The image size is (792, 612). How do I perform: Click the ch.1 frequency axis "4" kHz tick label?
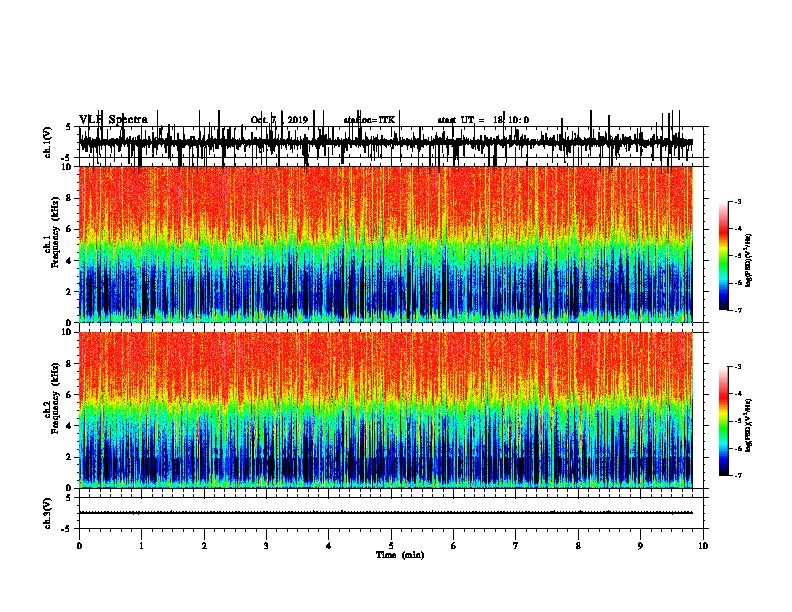69,261
